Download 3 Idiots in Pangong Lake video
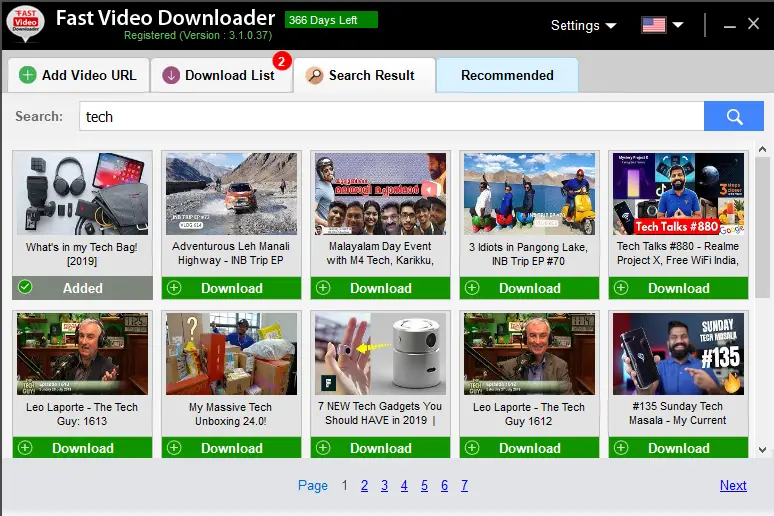This screenshot has width=774, height=516. tap(530, 288)
